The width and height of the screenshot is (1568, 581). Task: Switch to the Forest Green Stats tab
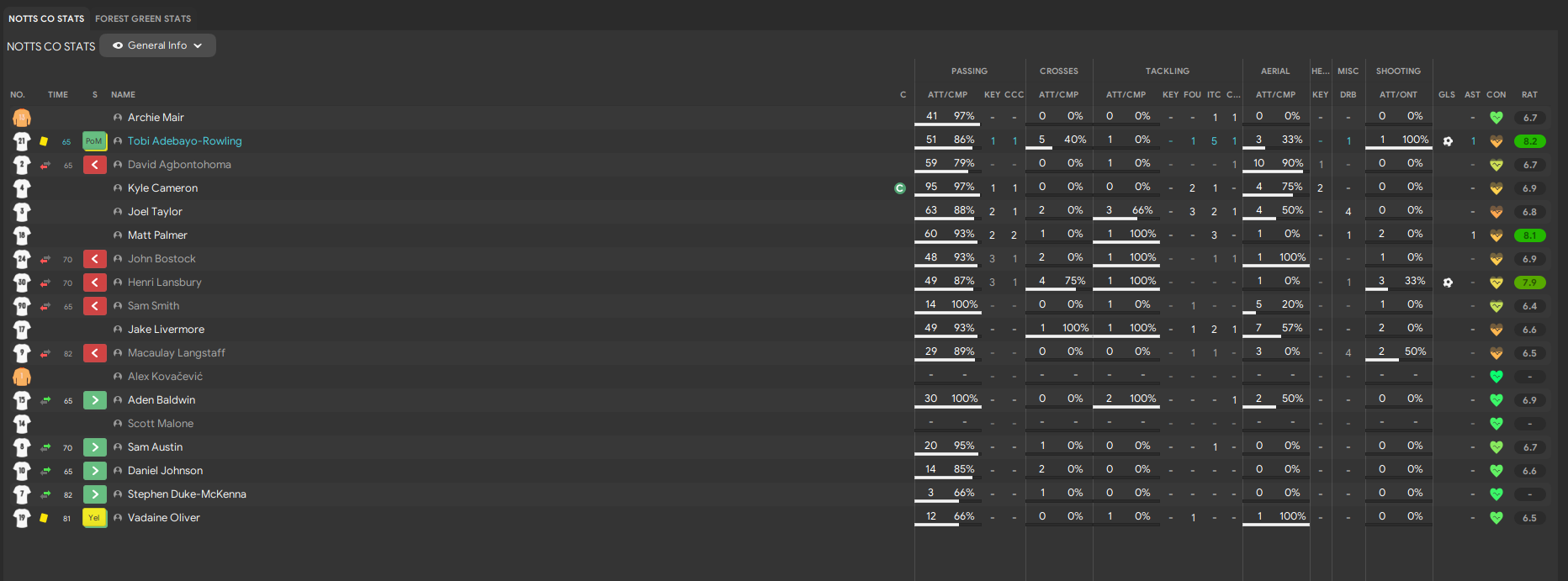(143, 18)
